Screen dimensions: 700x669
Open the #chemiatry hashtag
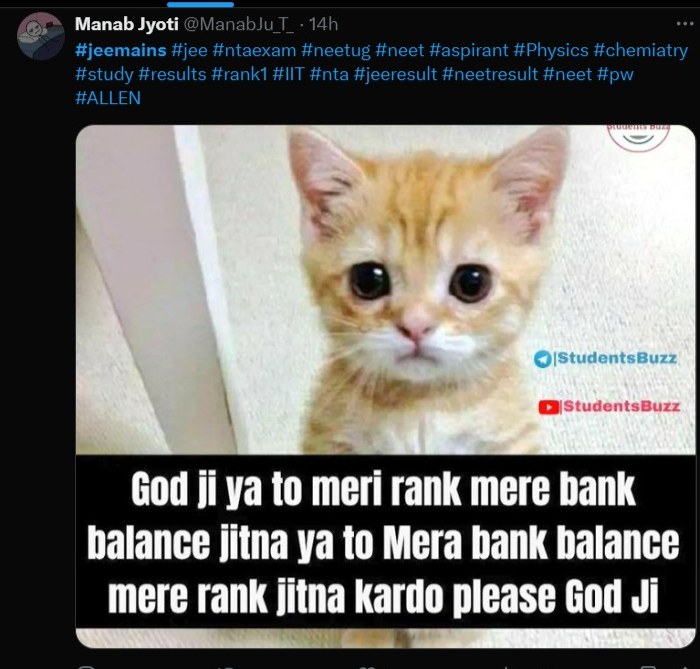click(640, 50)
